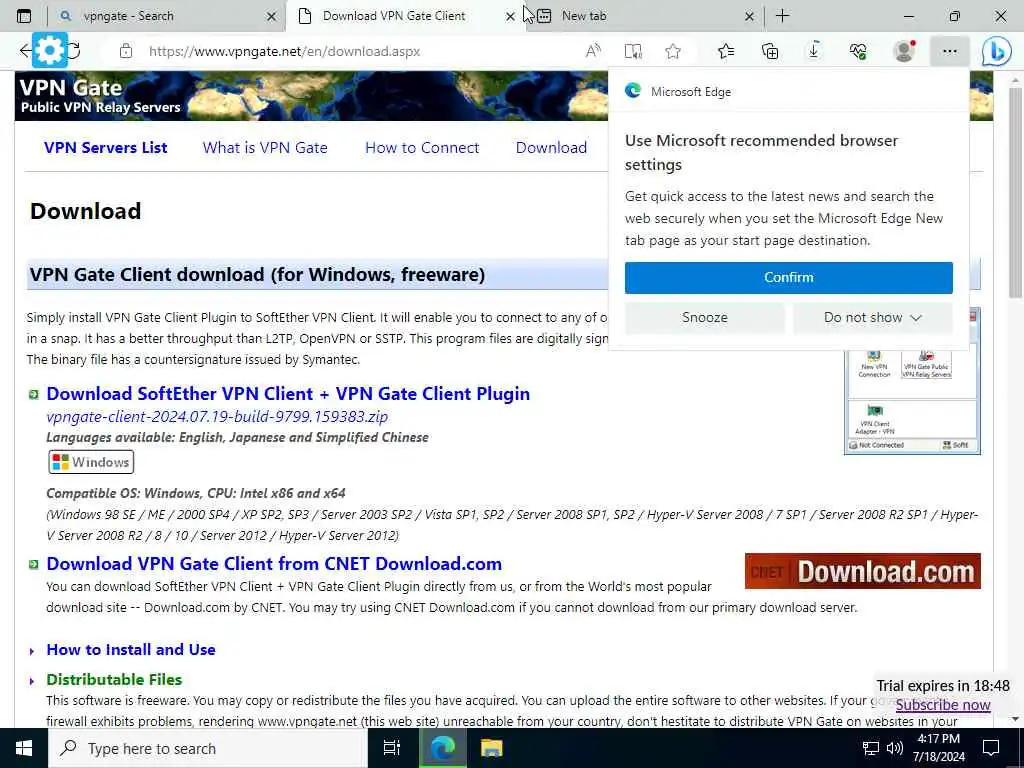This screenshot has width=1024, height=768.
Task: Snooze the Edge settings prompt
Action: tap(705, 317)
